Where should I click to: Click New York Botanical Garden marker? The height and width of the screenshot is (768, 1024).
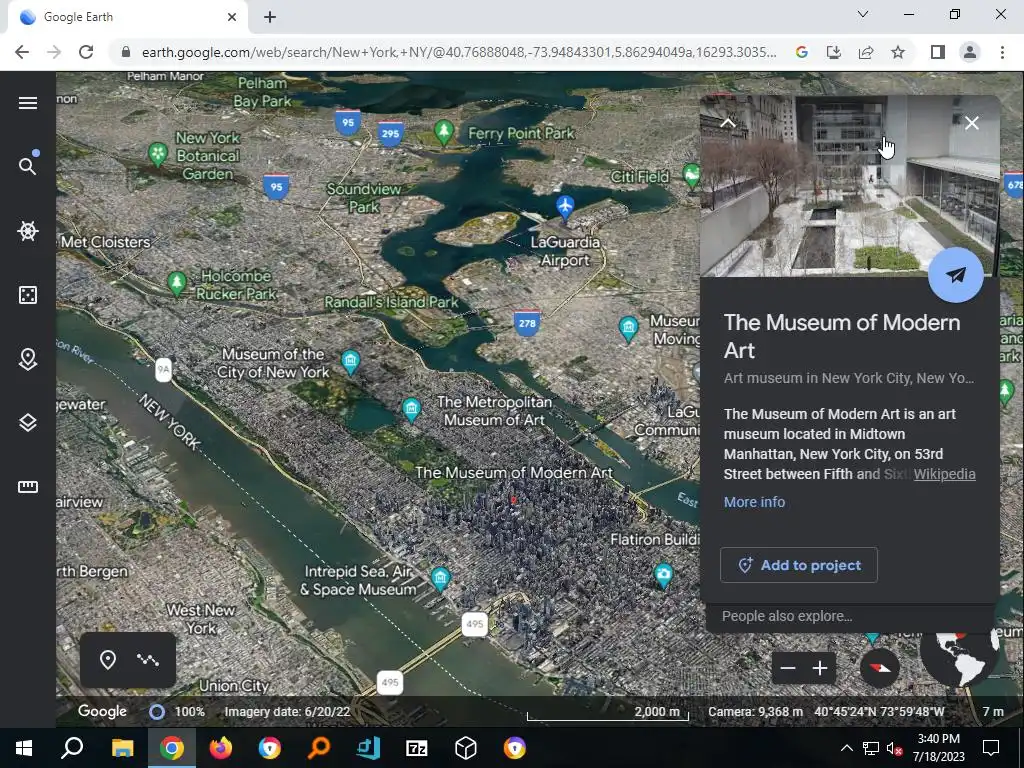(157, 155)
